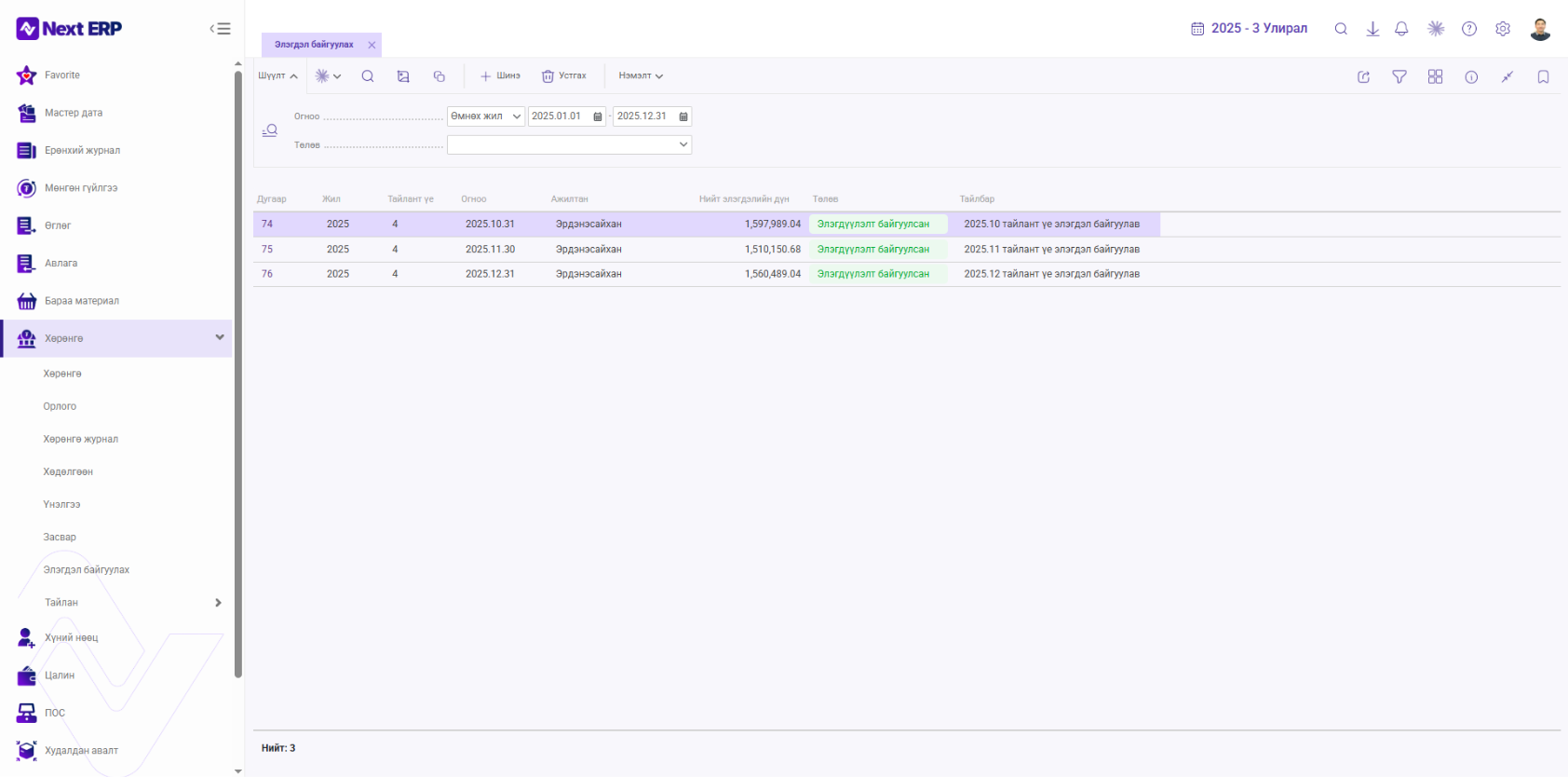This screenshot has width=1568, height=777.
Task: Click the toolbar search magnifier icon
Action: point(368,76)
